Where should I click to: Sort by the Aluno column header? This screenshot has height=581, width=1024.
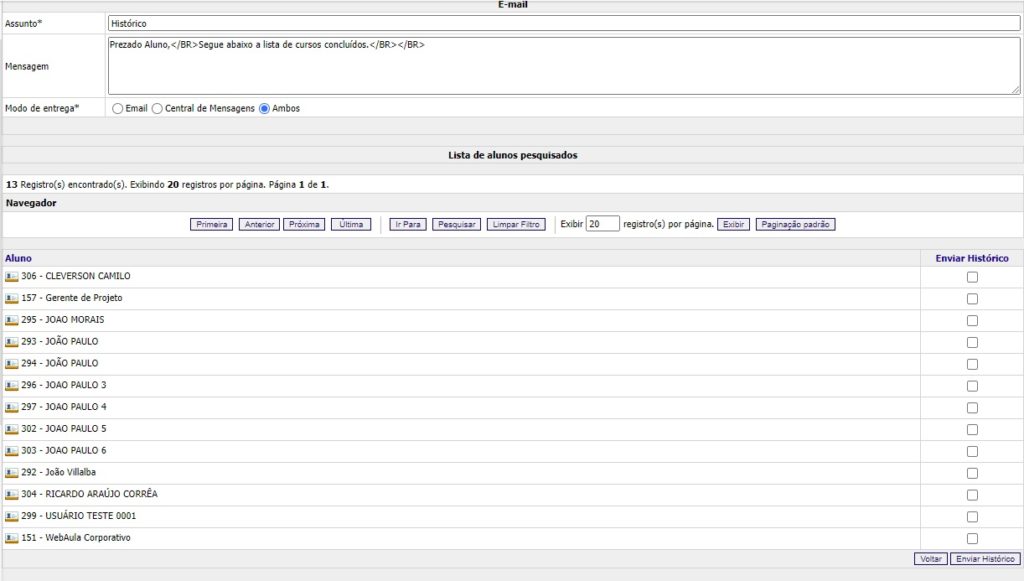click(18, 258)
